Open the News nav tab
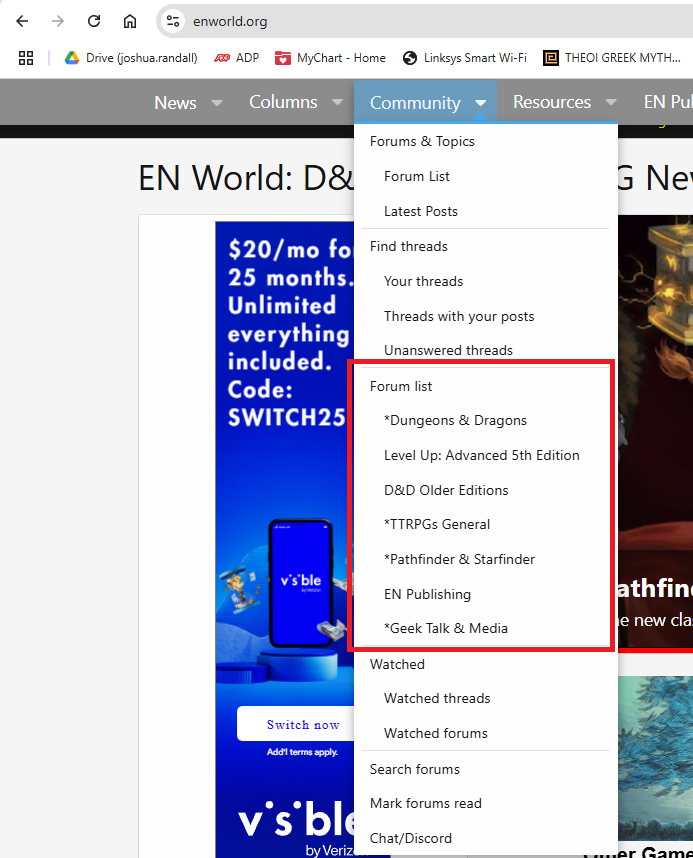This screenshot has width=693, height=858. point(175,102)
